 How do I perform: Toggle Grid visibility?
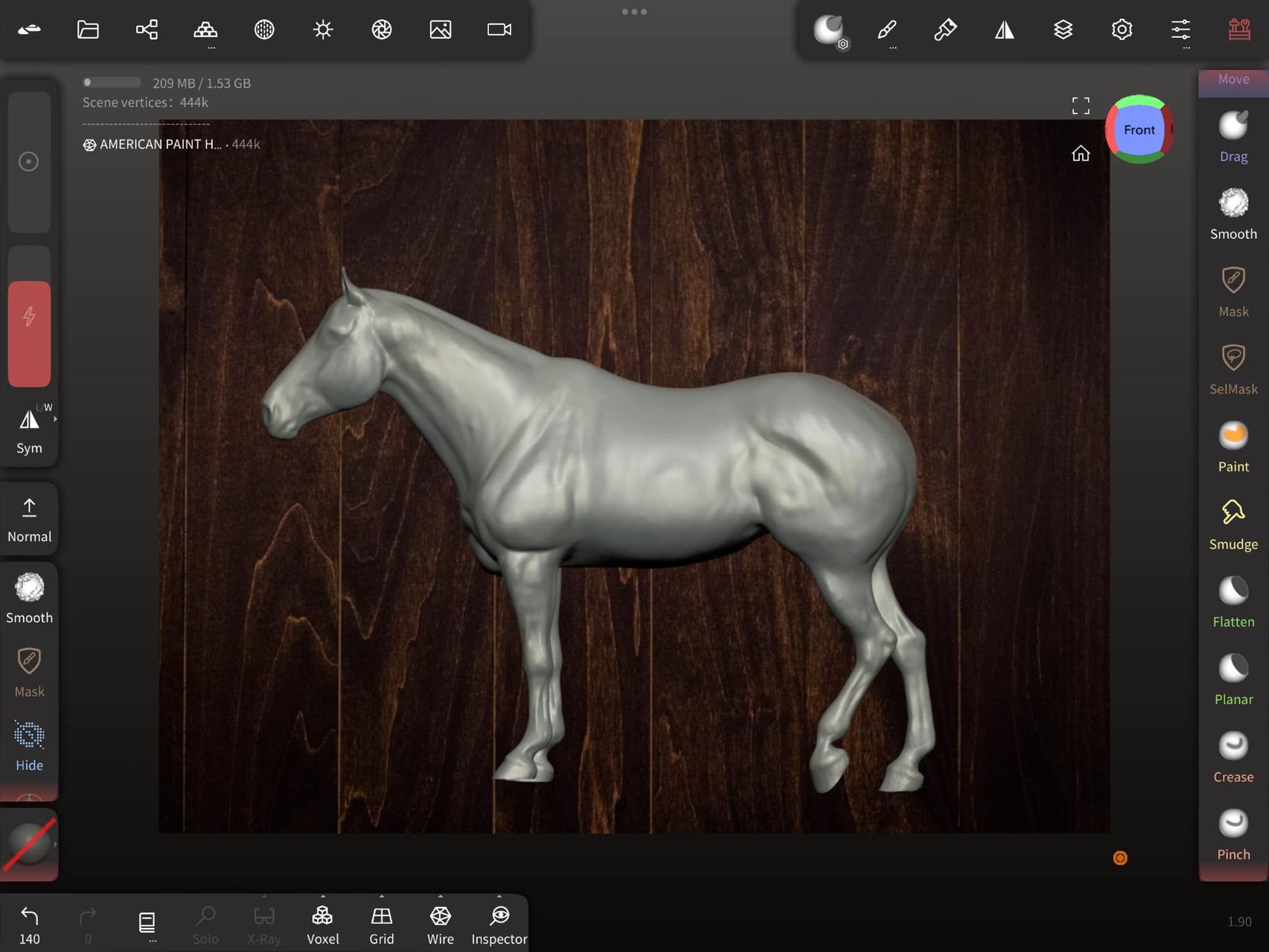click(381, 924)
